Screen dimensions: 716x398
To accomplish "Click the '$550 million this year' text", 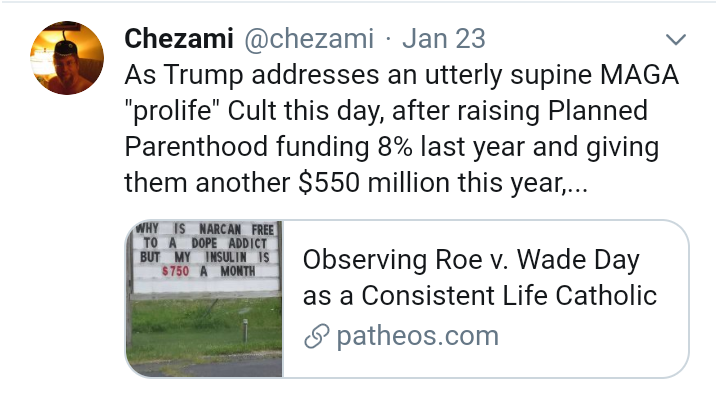I will [430, 183].
